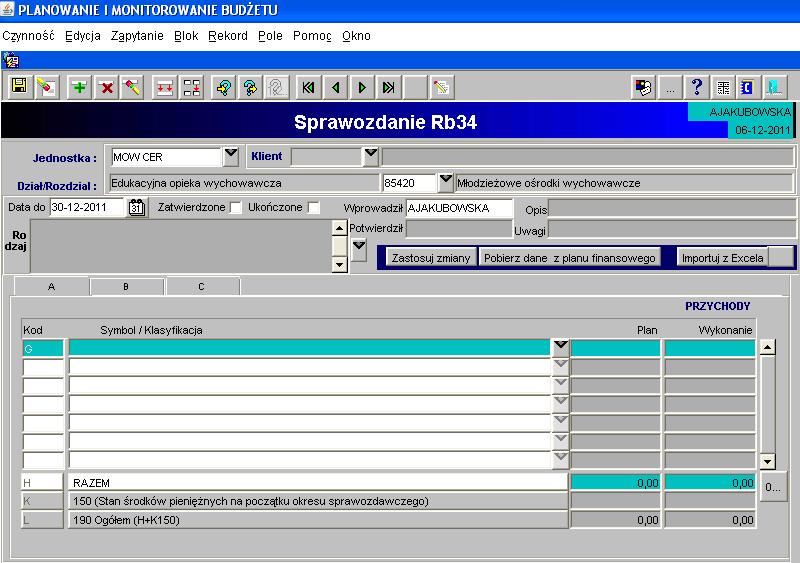Click down arrow of the table scrollbar
This screenshot has width=800, height=563.
767,461
